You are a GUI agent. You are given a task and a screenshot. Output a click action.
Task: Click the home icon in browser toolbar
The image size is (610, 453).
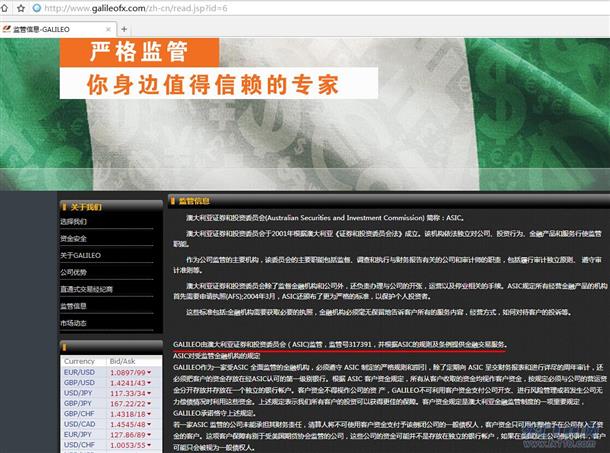4,8
